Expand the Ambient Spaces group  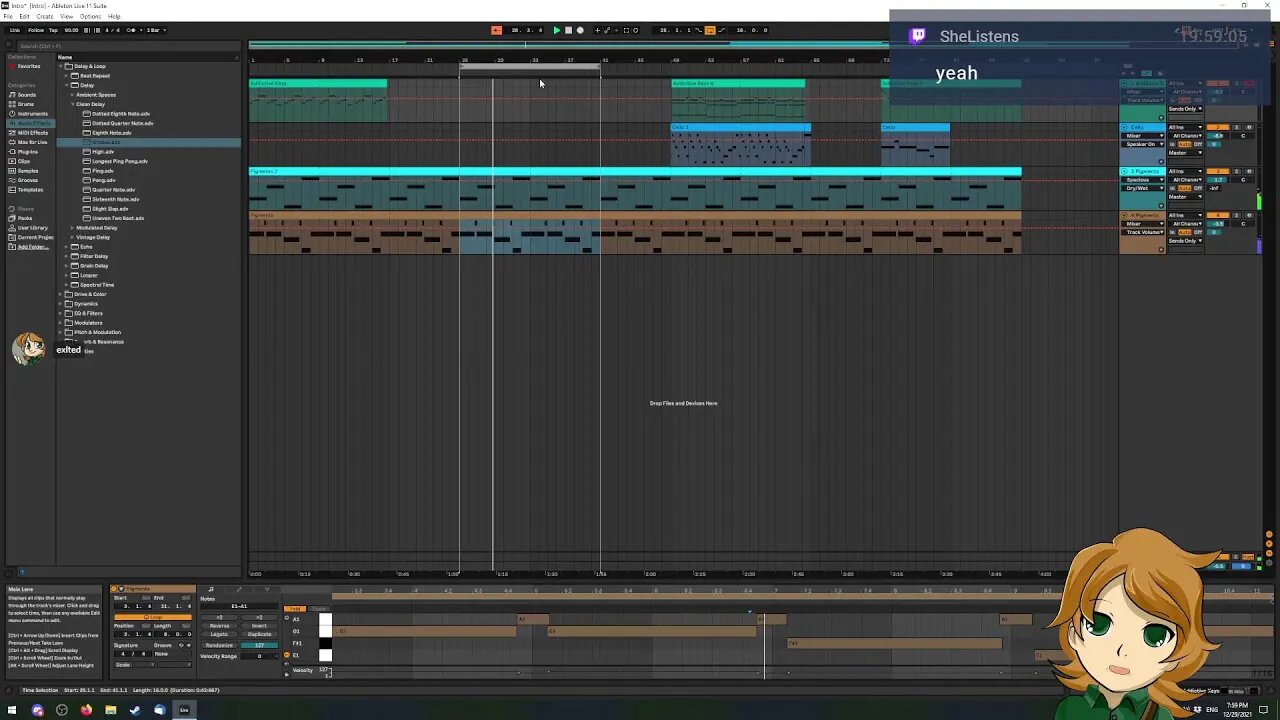point(73,95)
